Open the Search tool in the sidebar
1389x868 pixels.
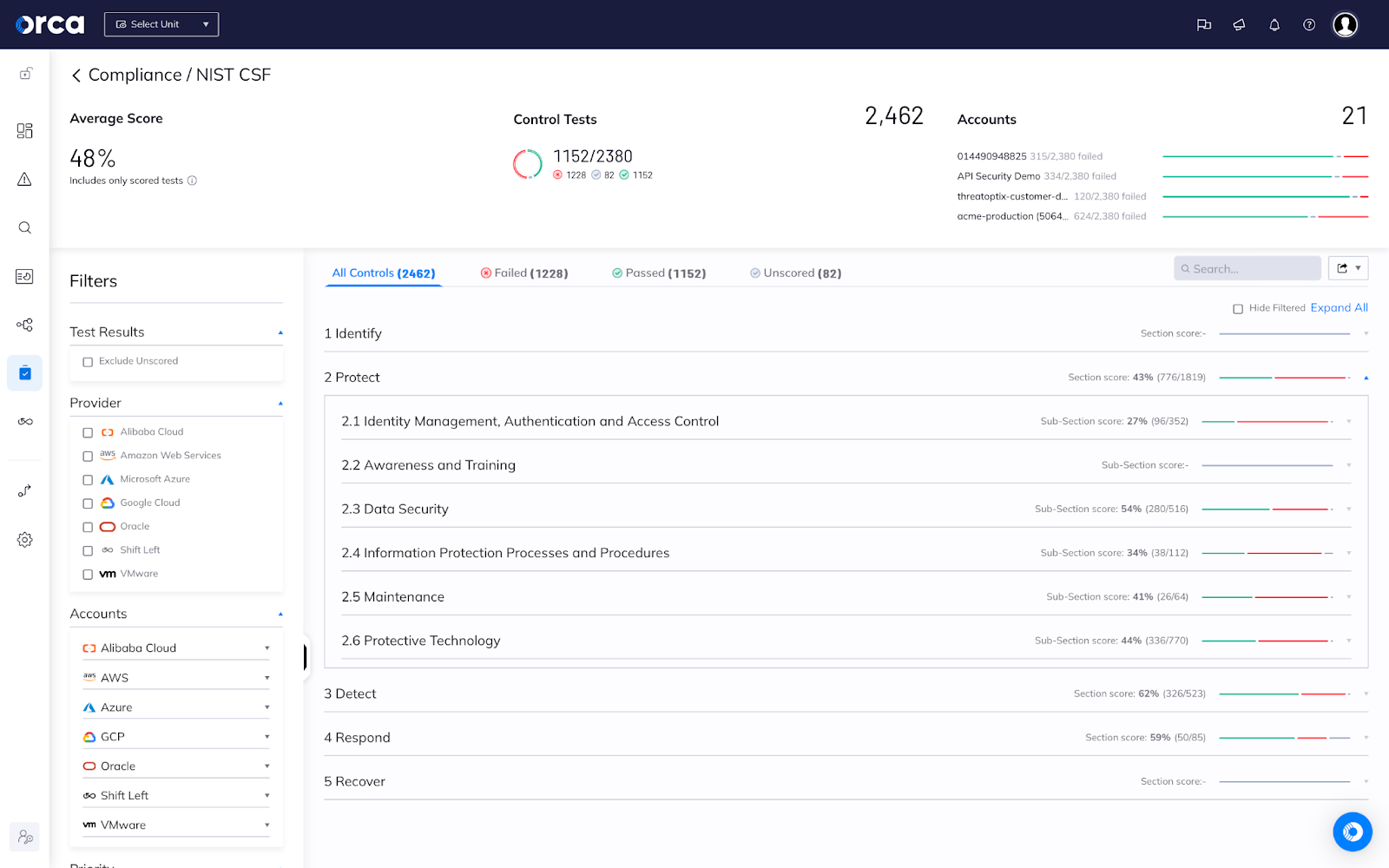pos(24,227)
